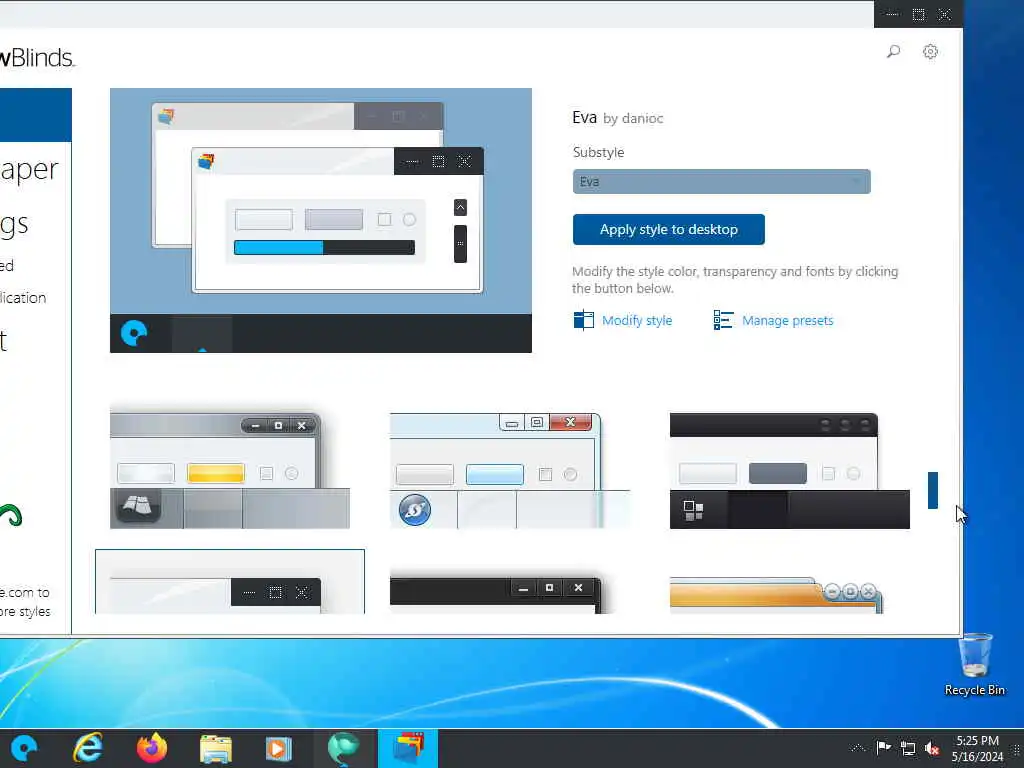Click the Action Center flag tray icon

point(884,748)
